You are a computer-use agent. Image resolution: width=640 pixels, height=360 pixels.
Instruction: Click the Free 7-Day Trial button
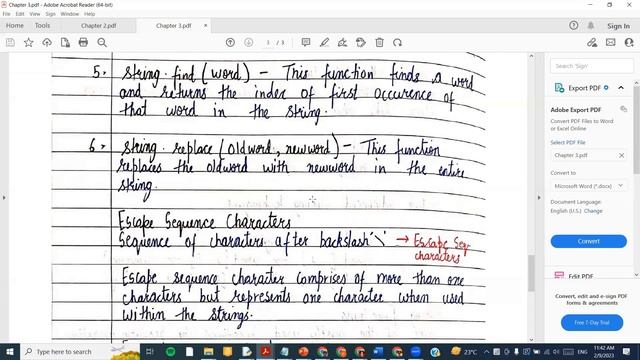tap(592, 322)
